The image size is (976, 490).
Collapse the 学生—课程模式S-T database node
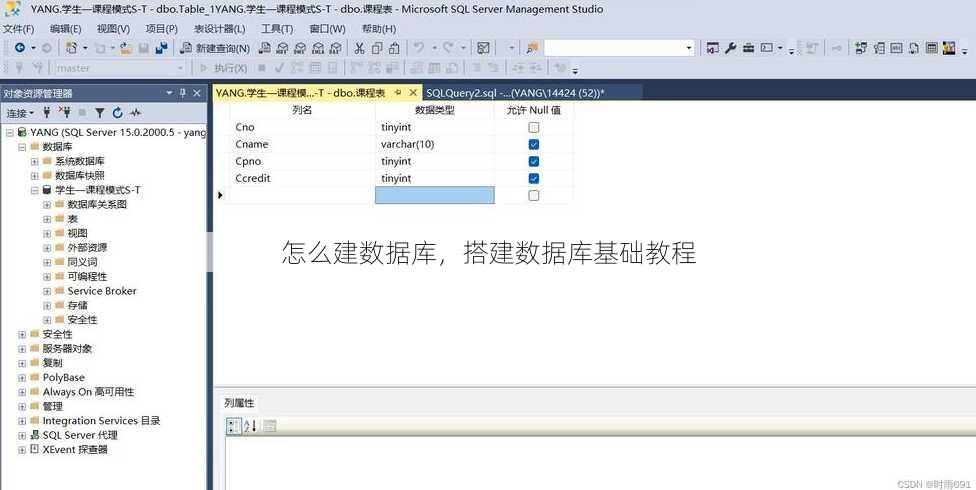34,190
